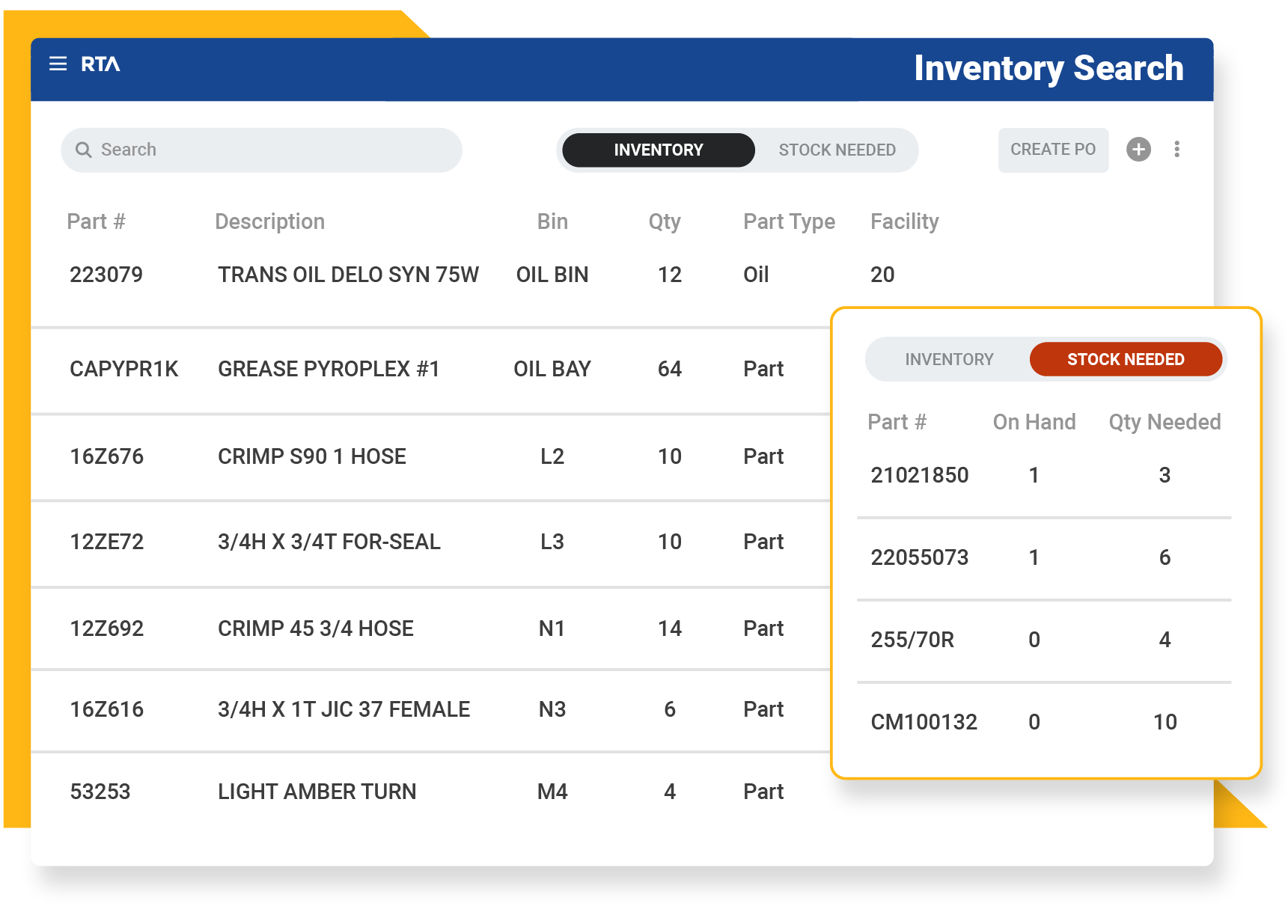Click the RTA logo
The width and height of the screenshot is (1288, 924).
click(100, 64)
